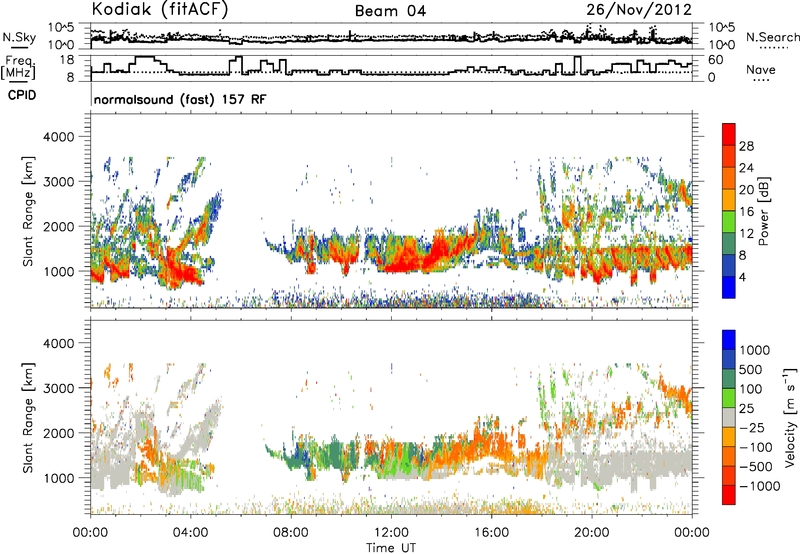Click the "16" value on Power color bar
The height and width of the screenshot is (554, 800).
click(746, 212)
